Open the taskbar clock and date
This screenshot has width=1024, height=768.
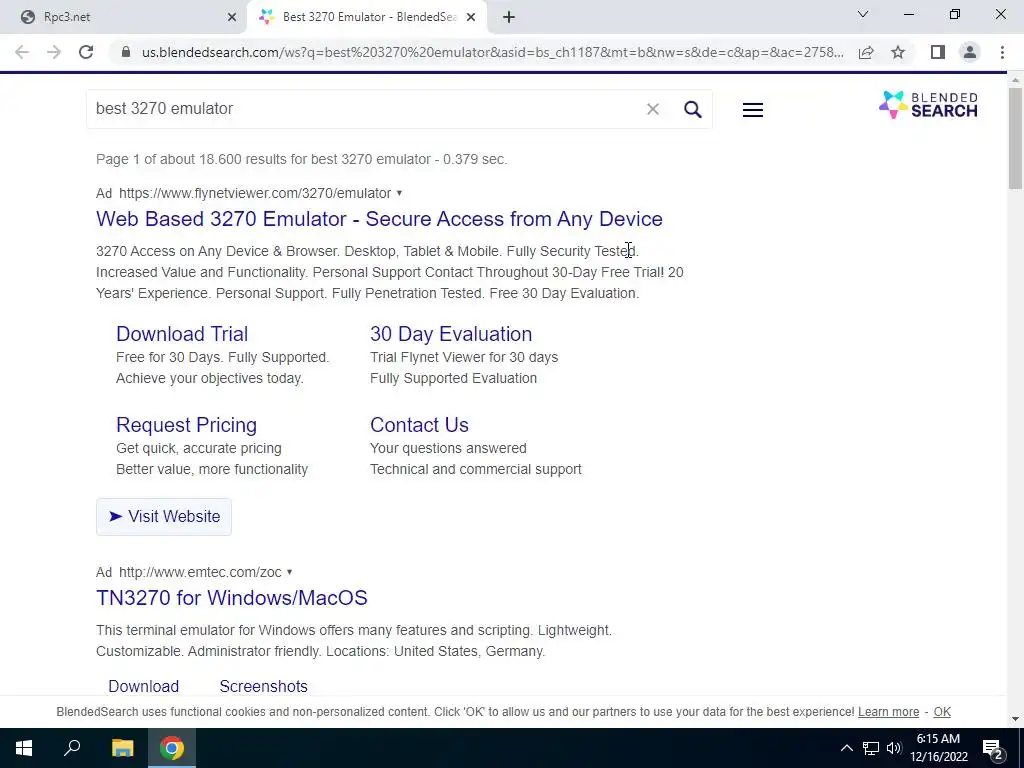click(938, 748)
